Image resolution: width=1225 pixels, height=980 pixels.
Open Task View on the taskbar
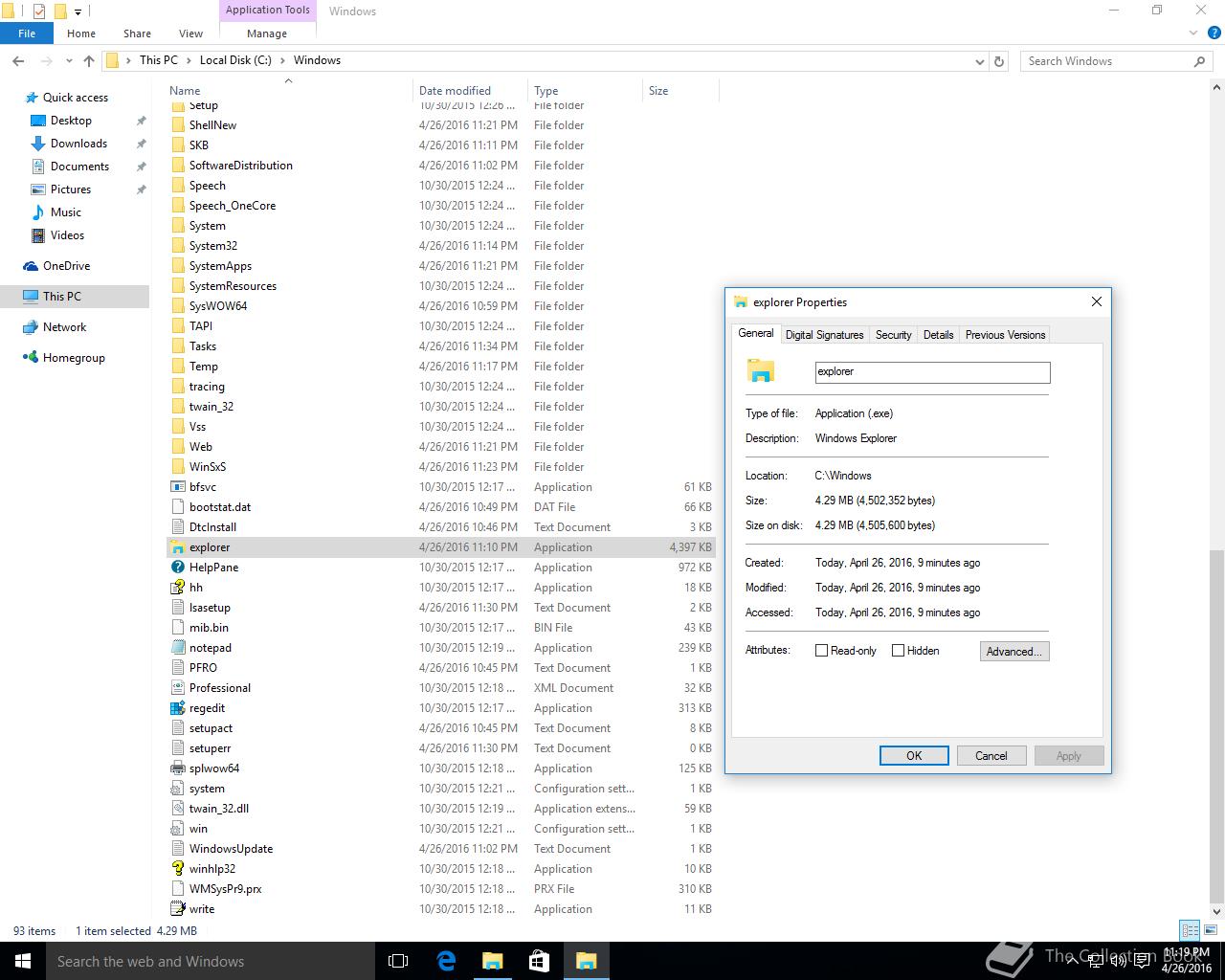click(x=398, y=961)
